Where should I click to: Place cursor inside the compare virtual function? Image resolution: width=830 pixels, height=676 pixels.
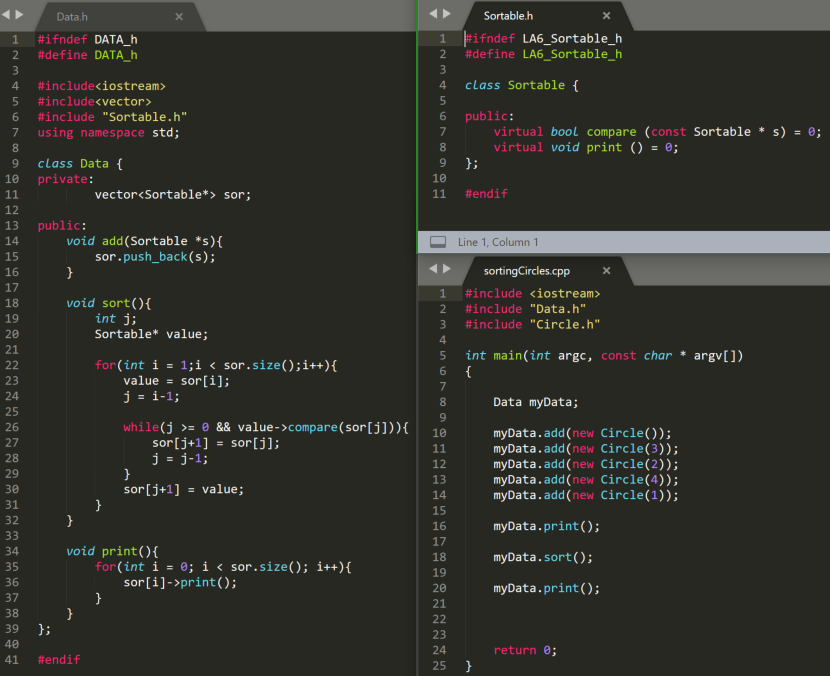(611, 131)
